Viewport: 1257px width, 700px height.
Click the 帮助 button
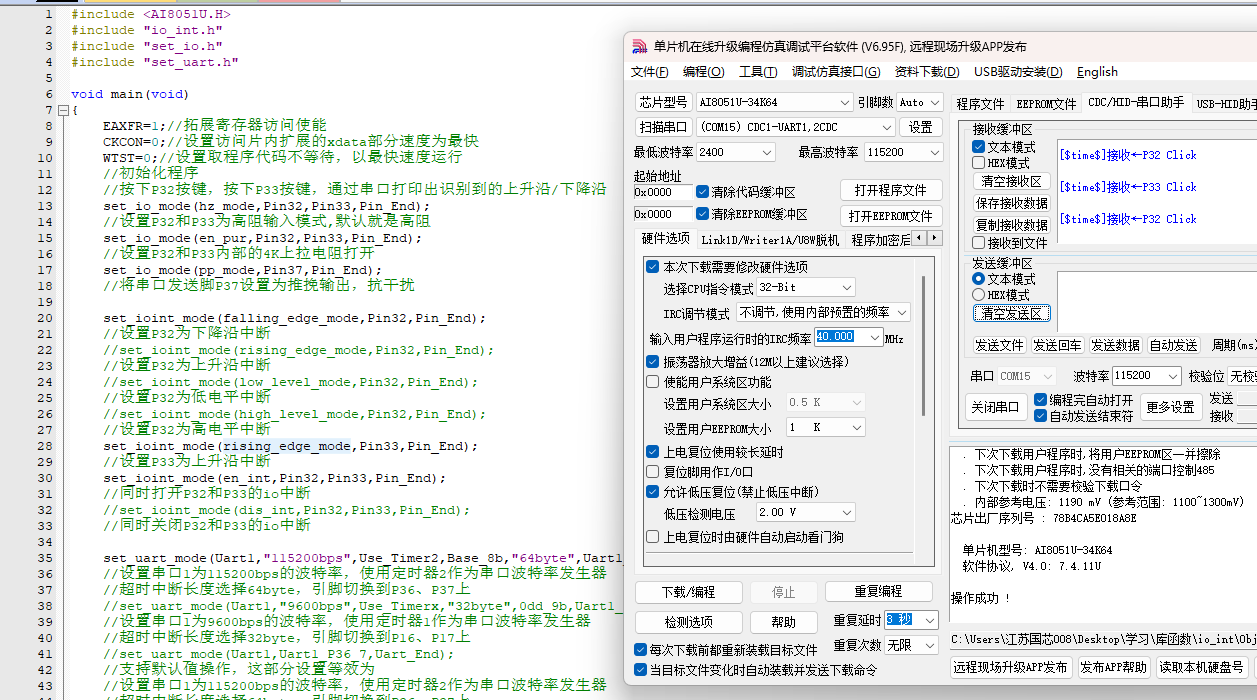pyautogui.click(x=784, y=623)
